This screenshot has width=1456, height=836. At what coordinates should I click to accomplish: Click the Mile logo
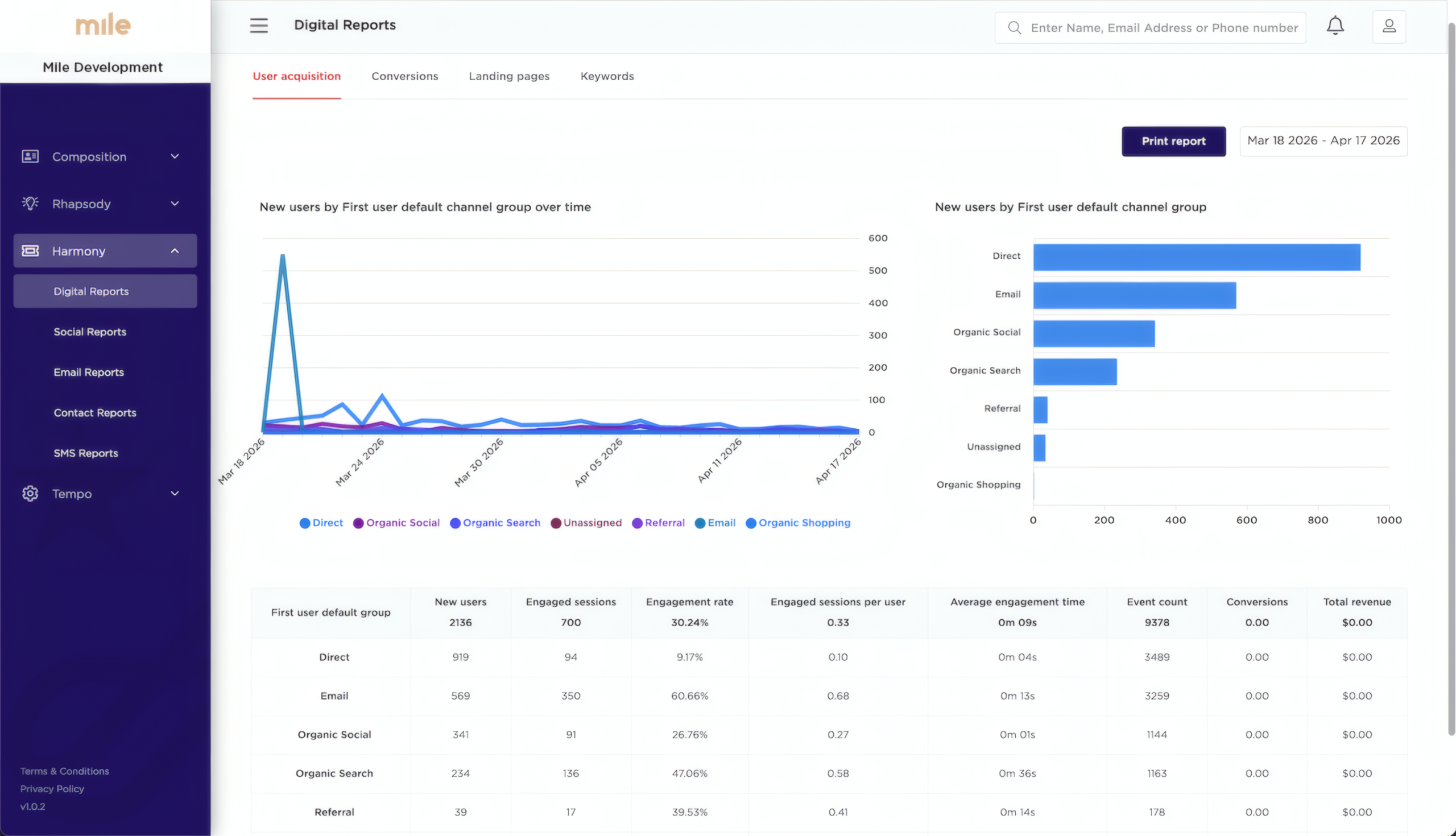[104, 24]
